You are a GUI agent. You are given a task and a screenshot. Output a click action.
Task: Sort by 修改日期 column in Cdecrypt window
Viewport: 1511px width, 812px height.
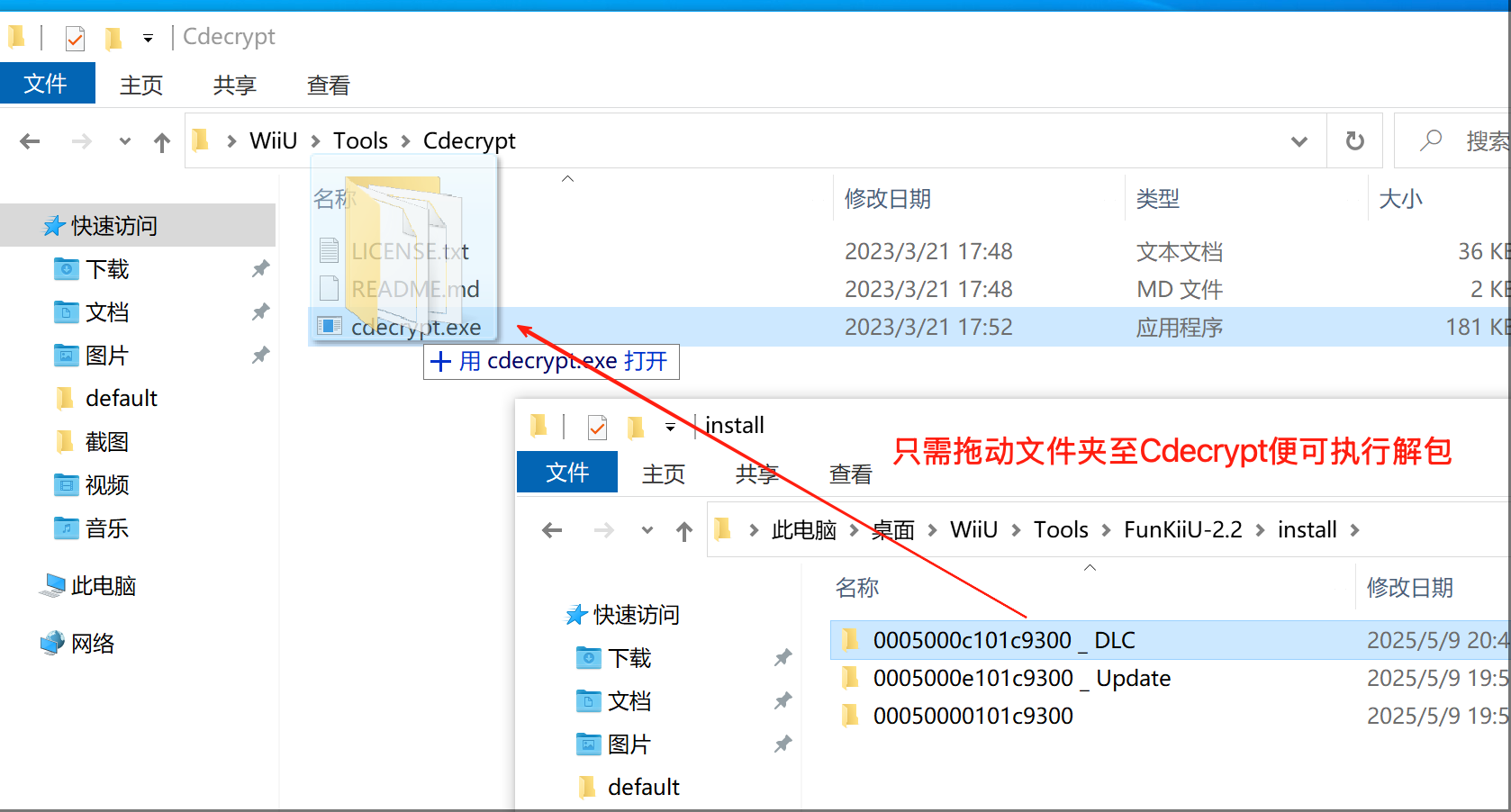coord(888,199)
